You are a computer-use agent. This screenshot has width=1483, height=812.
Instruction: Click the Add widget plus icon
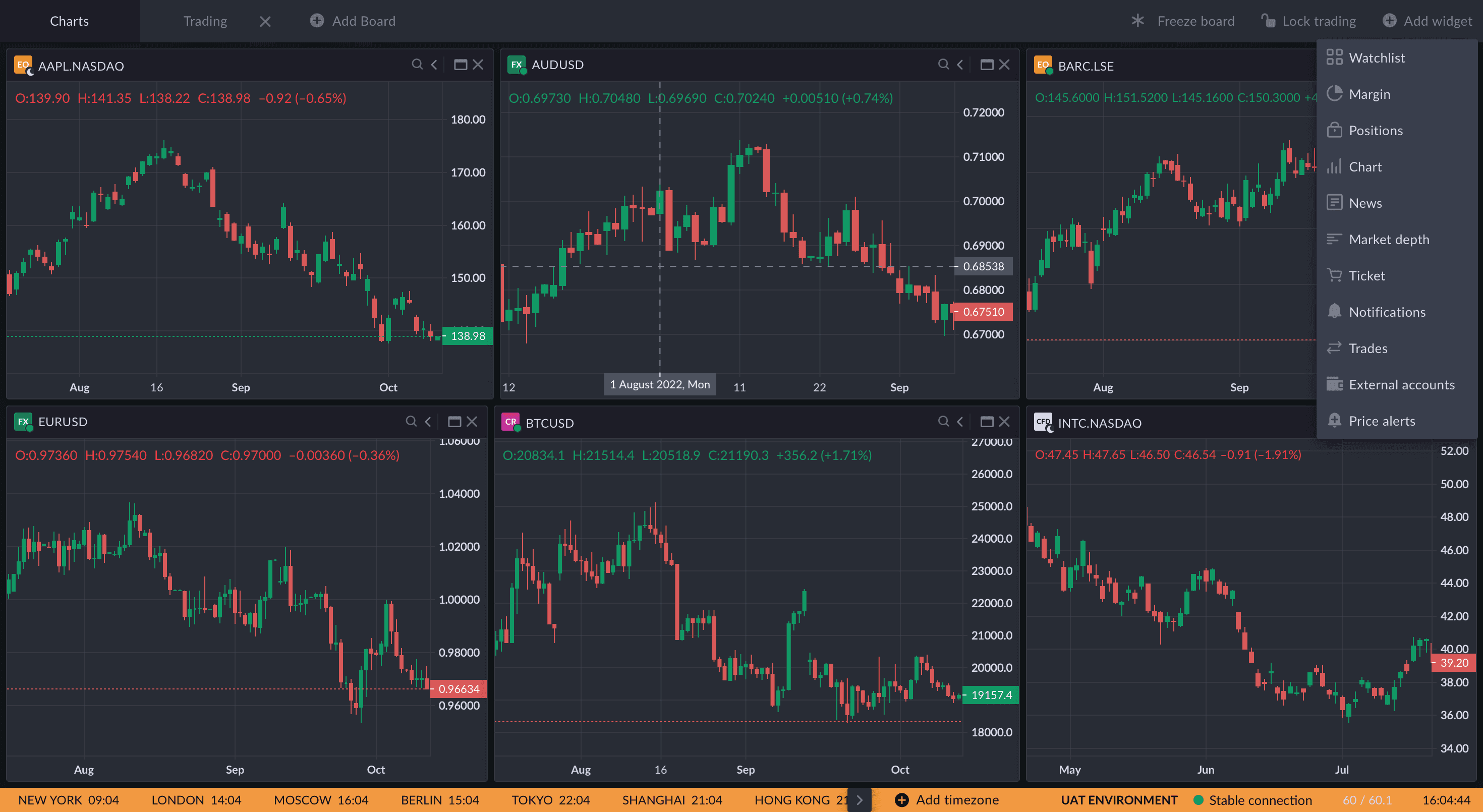tap(1390, 21)
